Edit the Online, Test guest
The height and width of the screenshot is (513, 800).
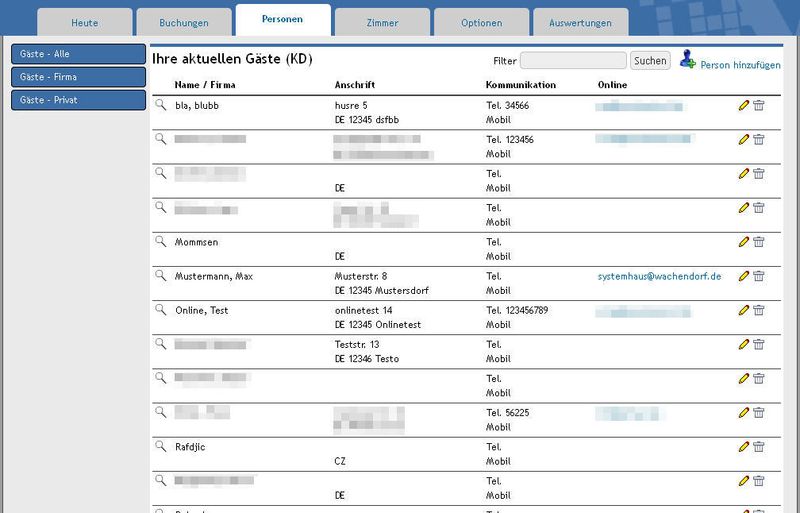point(744,310)
